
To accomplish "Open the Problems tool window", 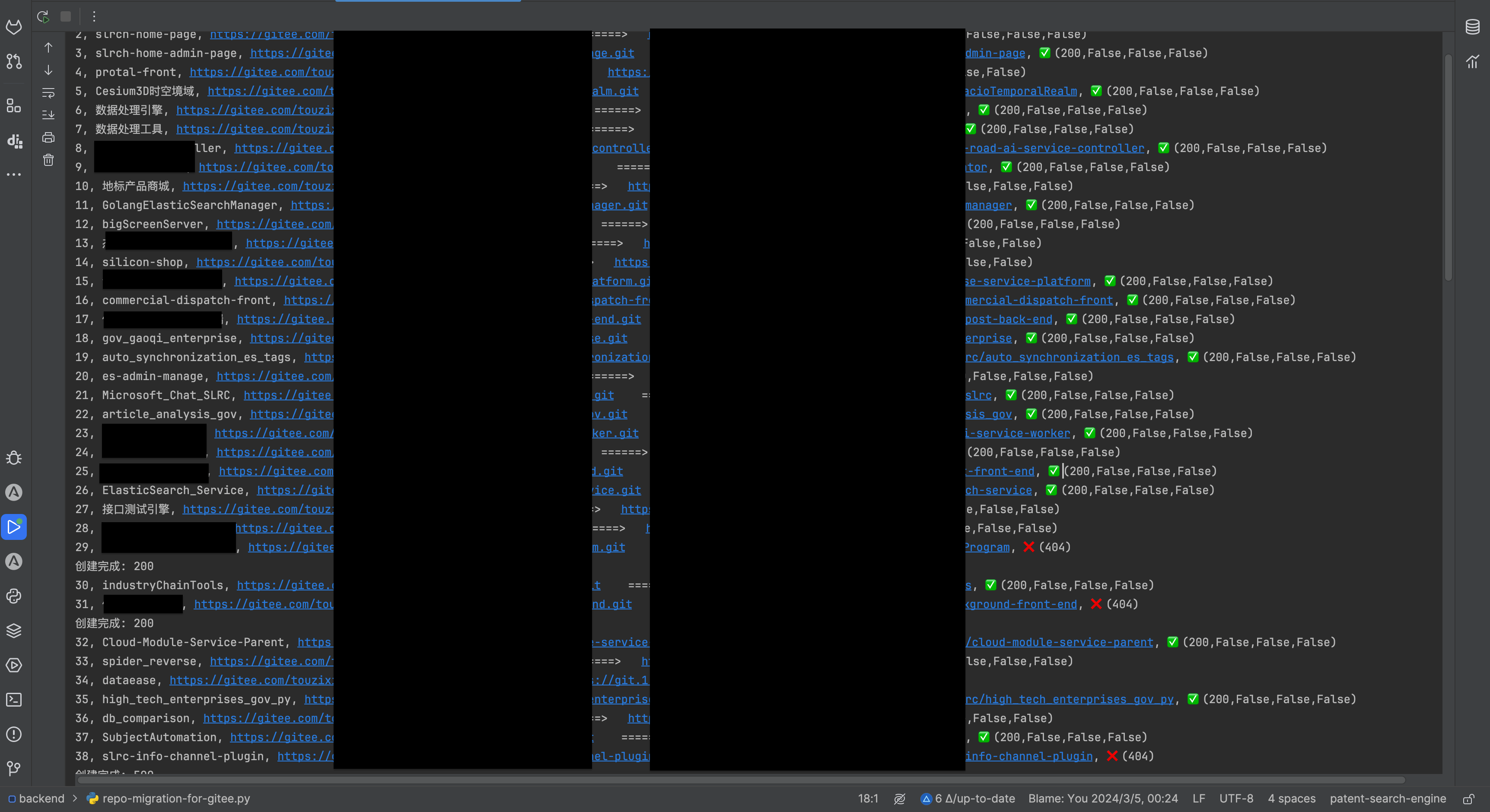I will 14,735.
